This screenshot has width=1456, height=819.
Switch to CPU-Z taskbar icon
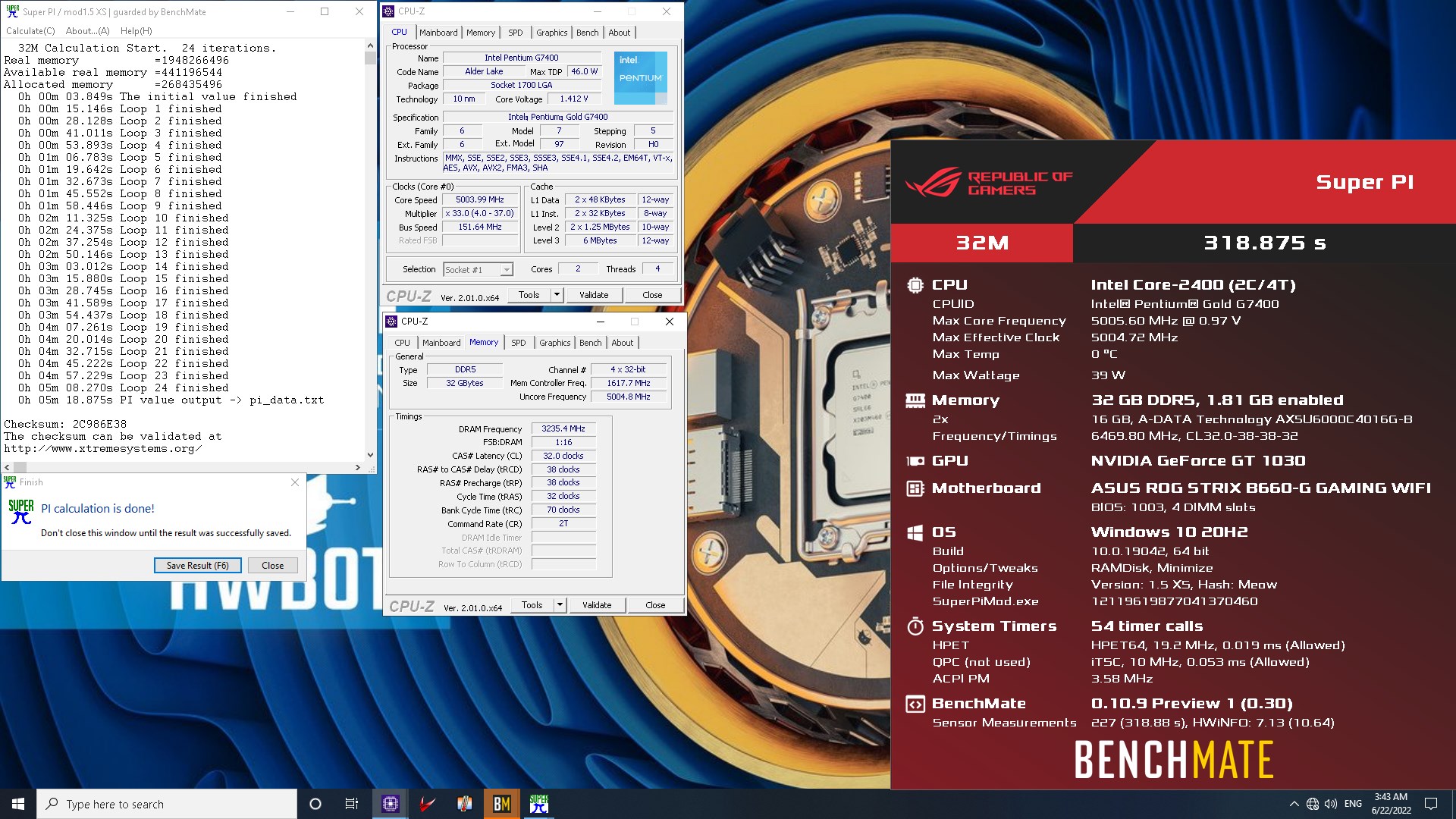391,804
